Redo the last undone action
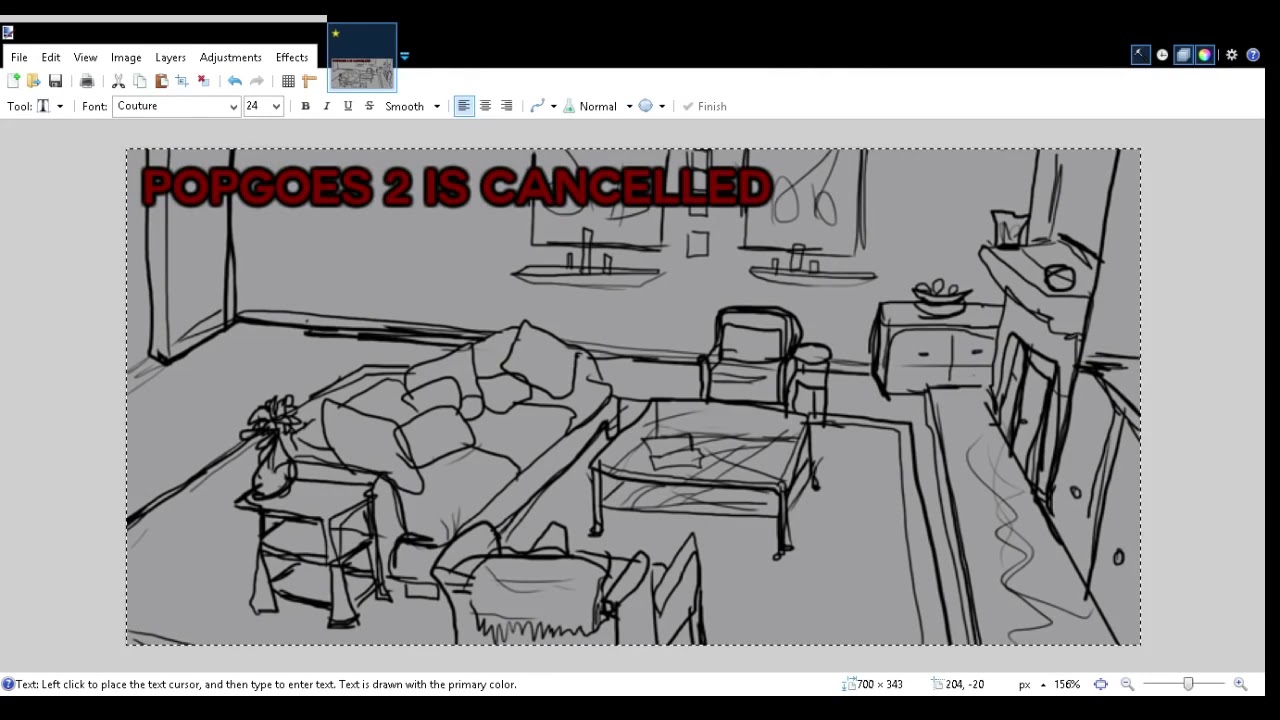The height and width of the screenshot is (720, 1280). click(257, 81)
